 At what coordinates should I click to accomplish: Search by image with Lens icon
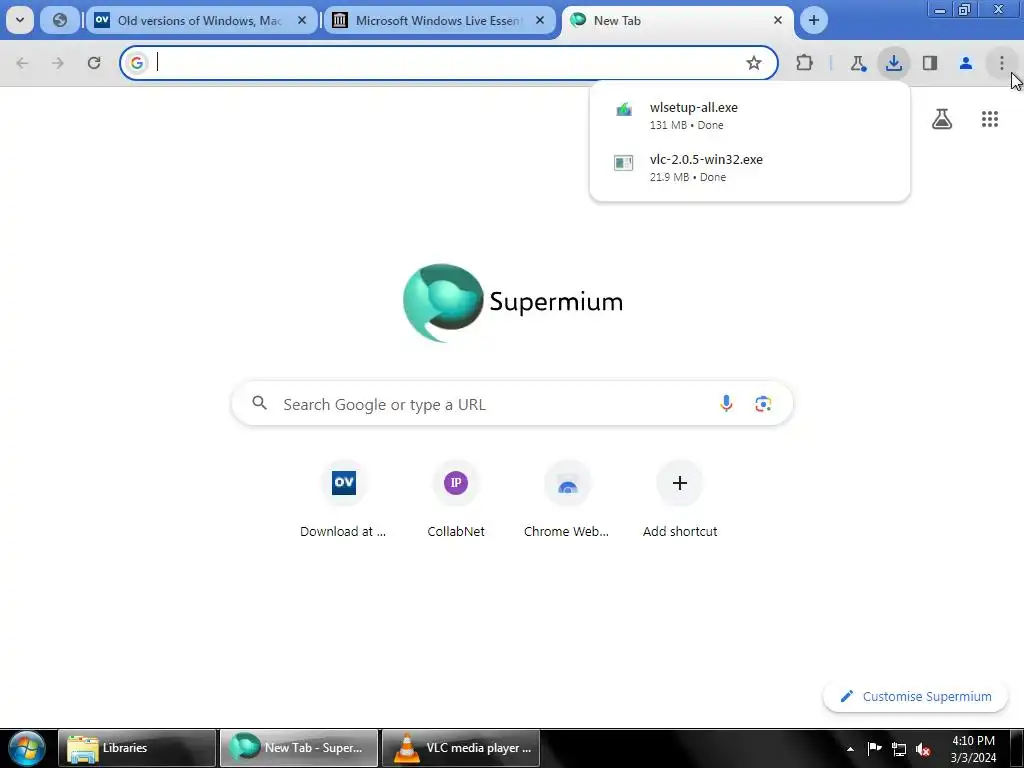(763, 404)
